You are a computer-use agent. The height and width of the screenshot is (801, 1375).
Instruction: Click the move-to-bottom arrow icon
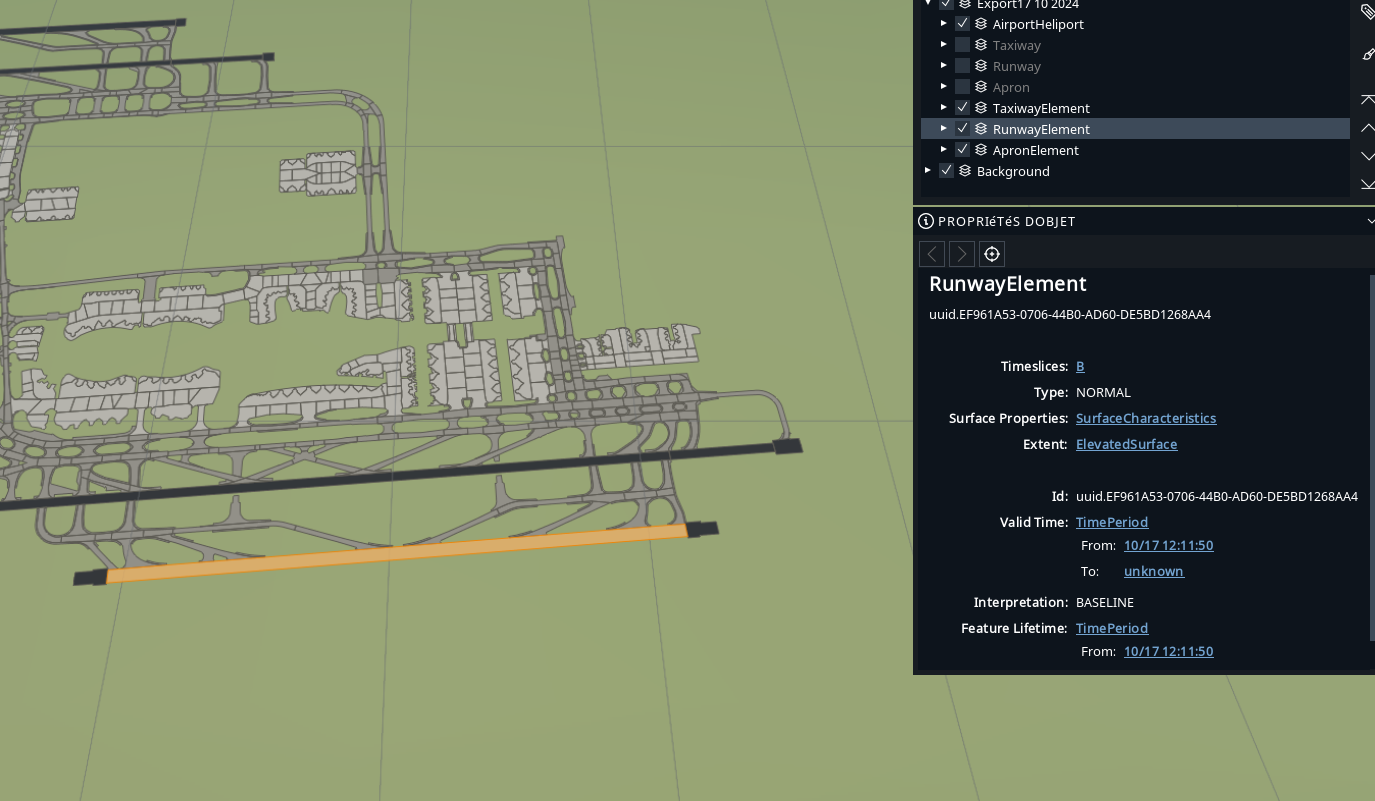click(1367, 184)
